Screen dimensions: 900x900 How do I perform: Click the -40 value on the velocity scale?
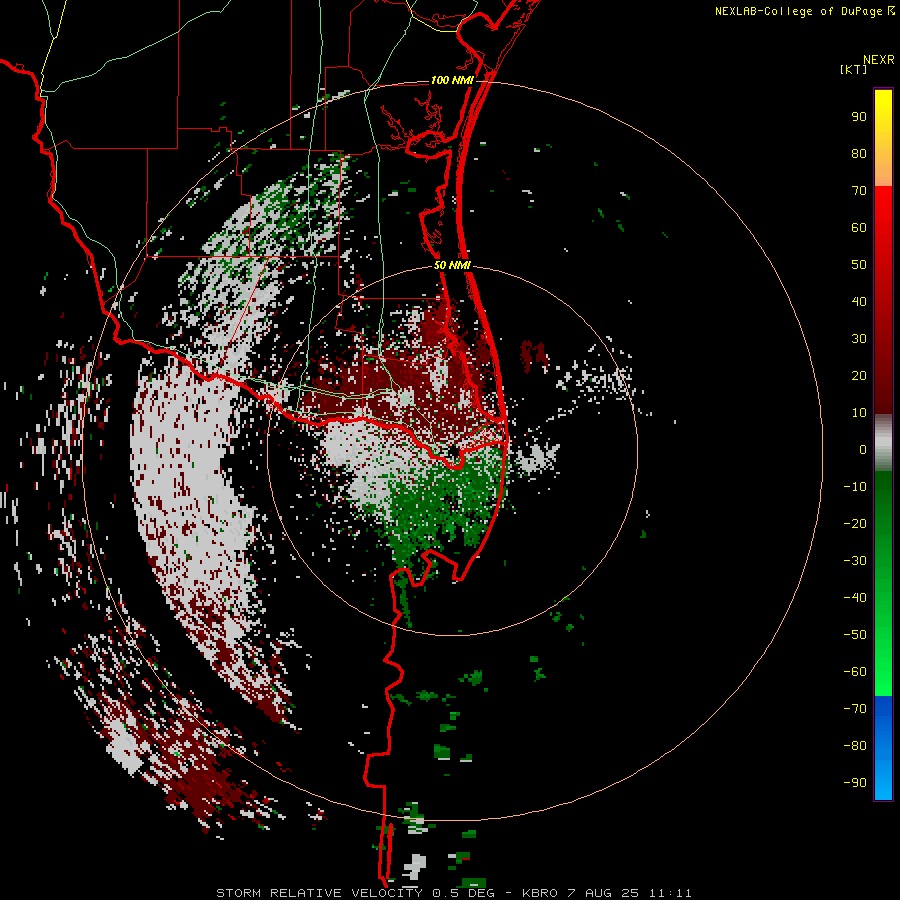point(855,598)
